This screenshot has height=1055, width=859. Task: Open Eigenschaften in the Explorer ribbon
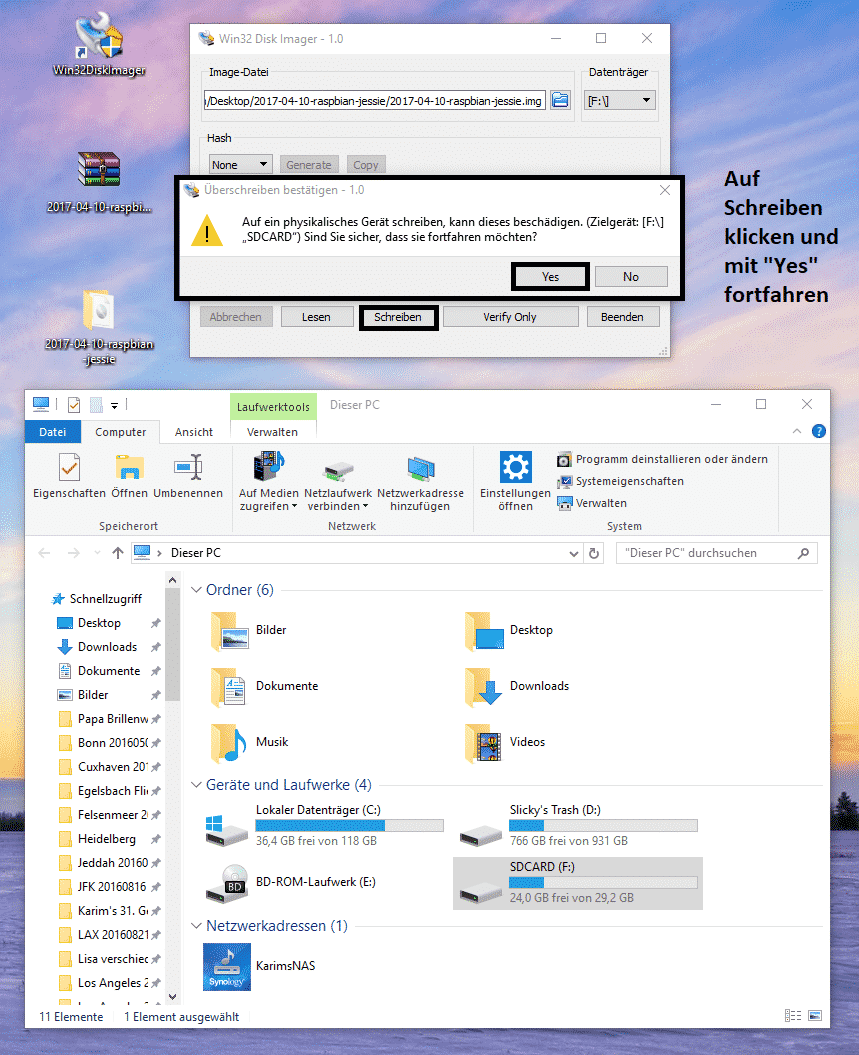click(69, 476)
